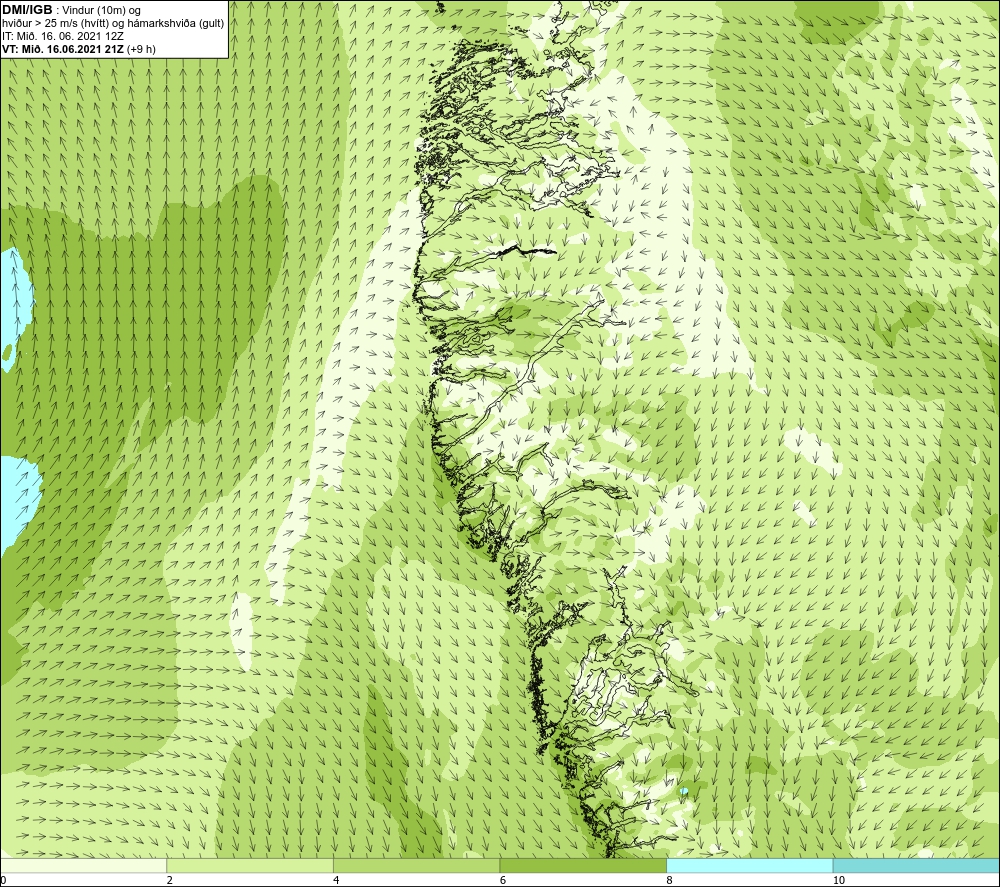Image resolution: width=1000 pixels, height=887 pixels.
Task: Click the teal legend band above 10 m/s
Action: click(916, 865)
